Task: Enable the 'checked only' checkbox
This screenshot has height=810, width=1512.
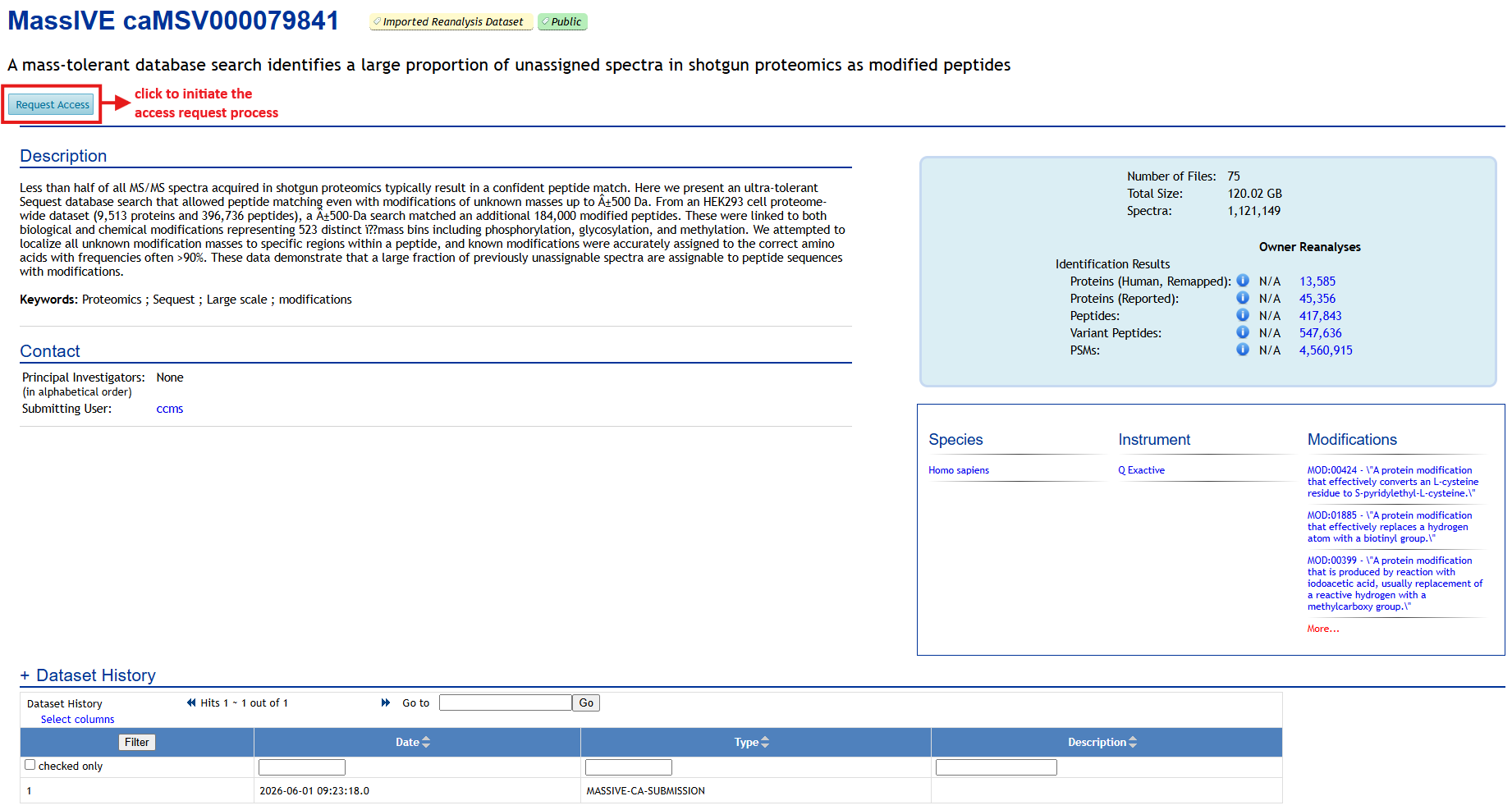Action: pos(30,765)
